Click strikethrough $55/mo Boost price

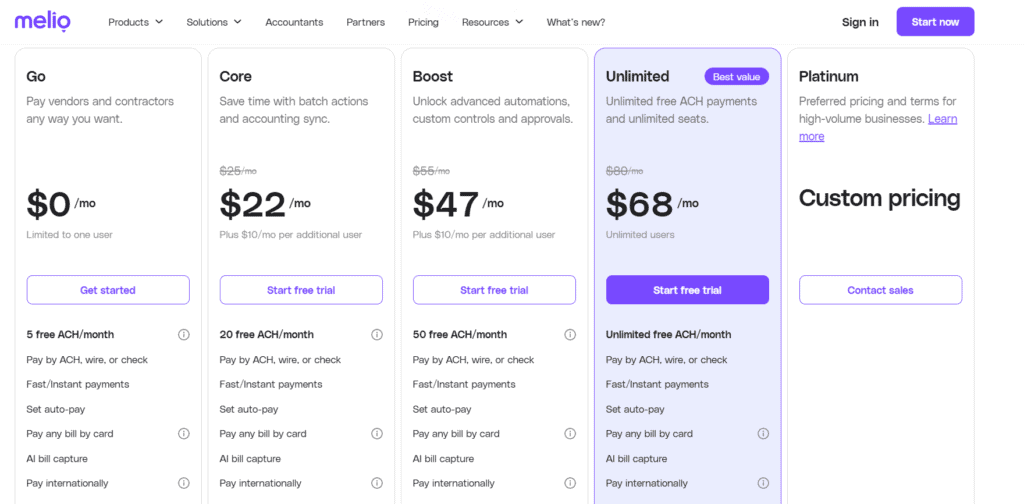click(x=431, y=171)
